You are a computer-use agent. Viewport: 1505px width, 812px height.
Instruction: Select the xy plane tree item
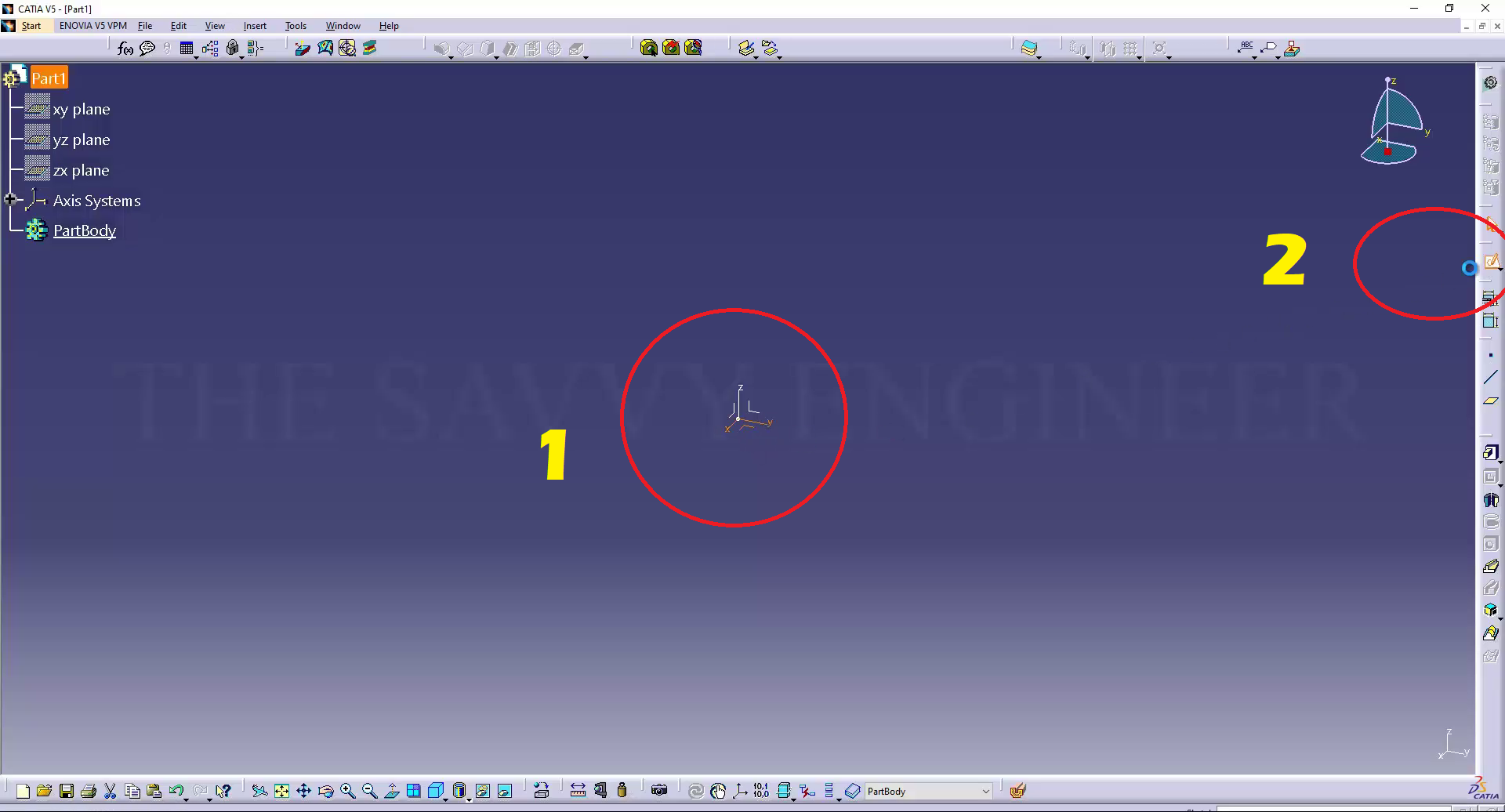click(x=81, y=109)
